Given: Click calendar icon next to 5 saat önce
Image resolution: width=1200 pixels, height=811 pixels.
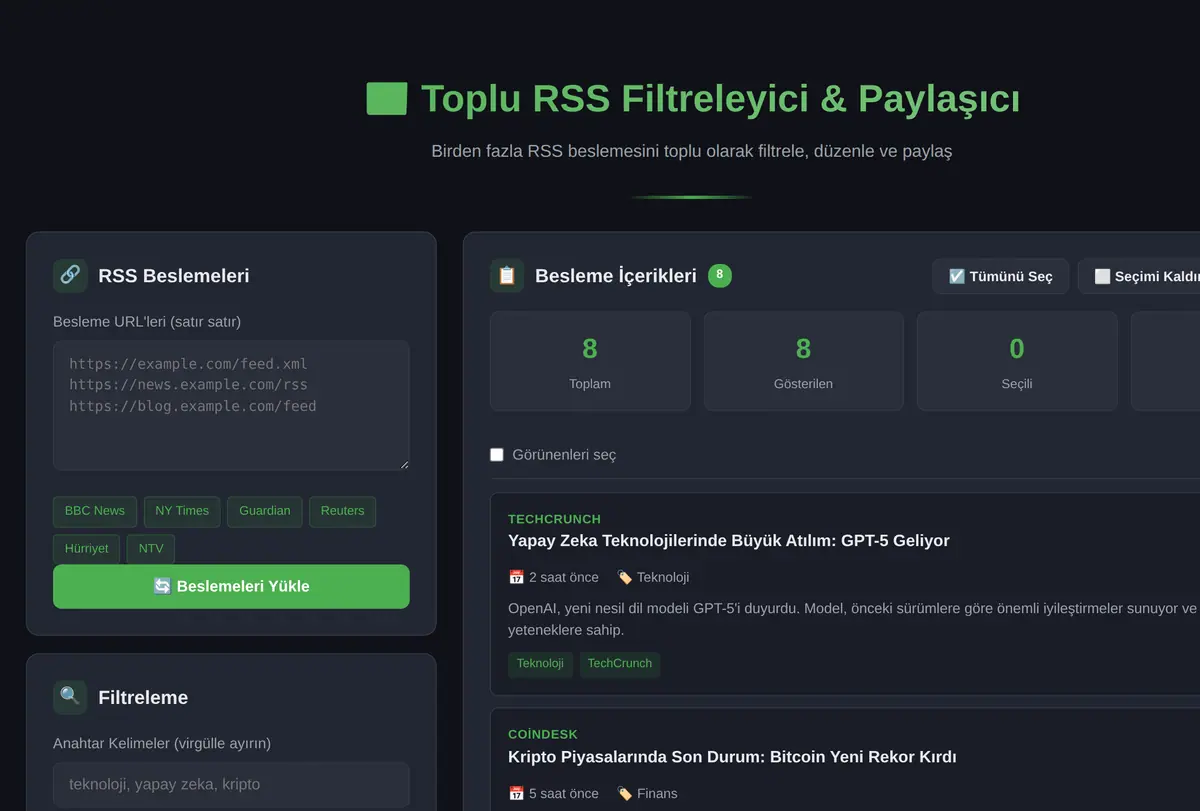Looking at the screenshot, I should point(516,793).
